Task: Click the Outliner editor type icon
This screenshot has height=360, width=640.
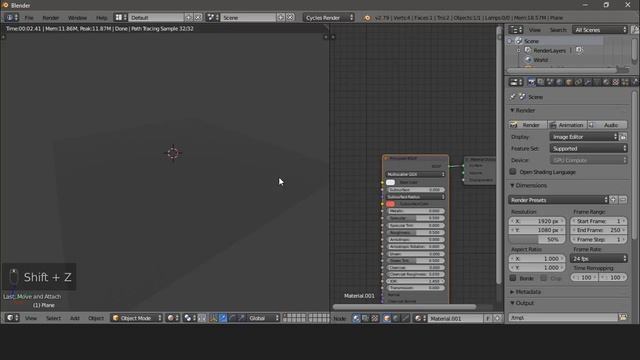Action: pos(516,30)
